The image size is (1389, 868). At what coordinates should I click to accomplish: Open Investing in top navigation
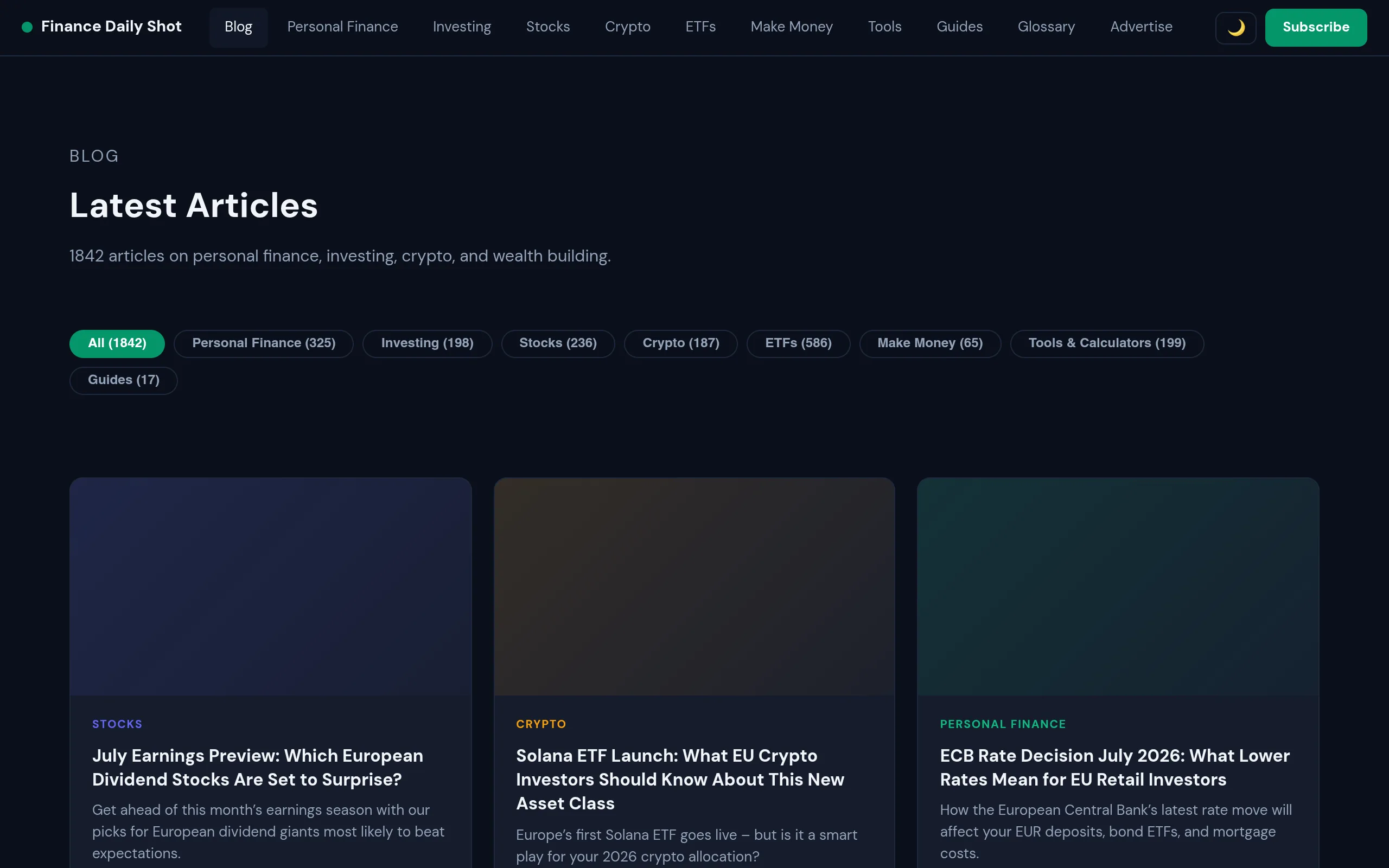462,27
